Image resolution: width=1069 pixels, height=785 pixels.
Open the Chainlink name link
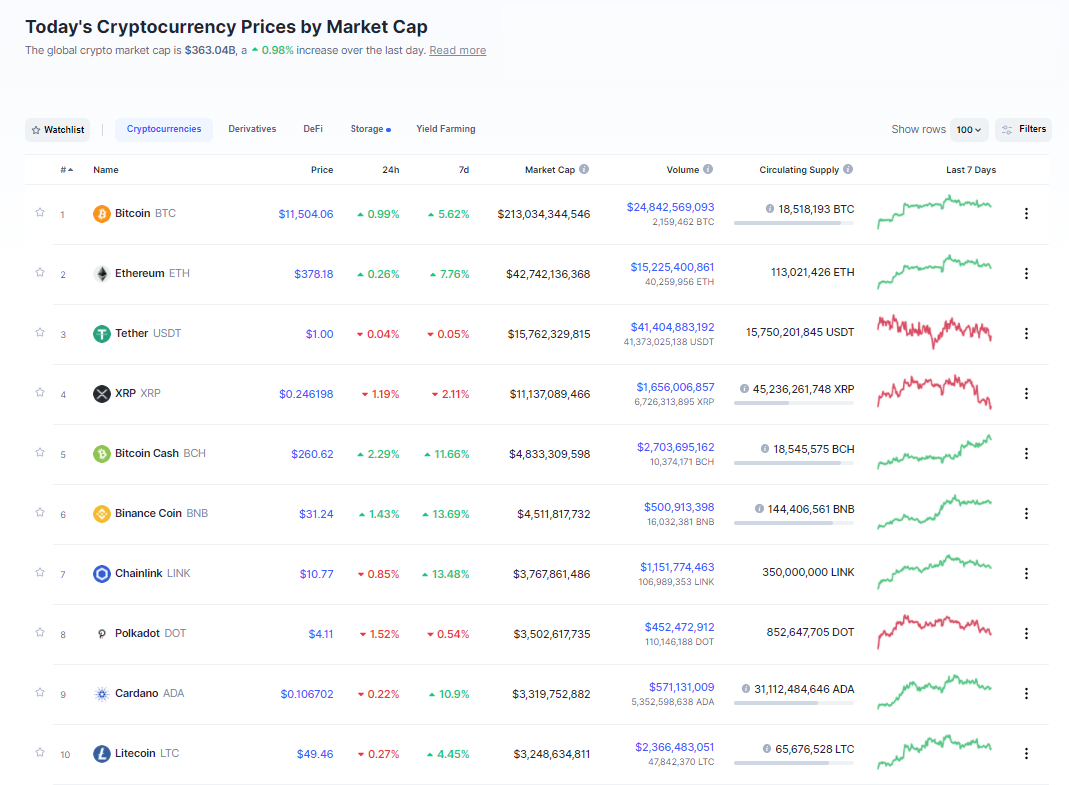click(138, 574)
